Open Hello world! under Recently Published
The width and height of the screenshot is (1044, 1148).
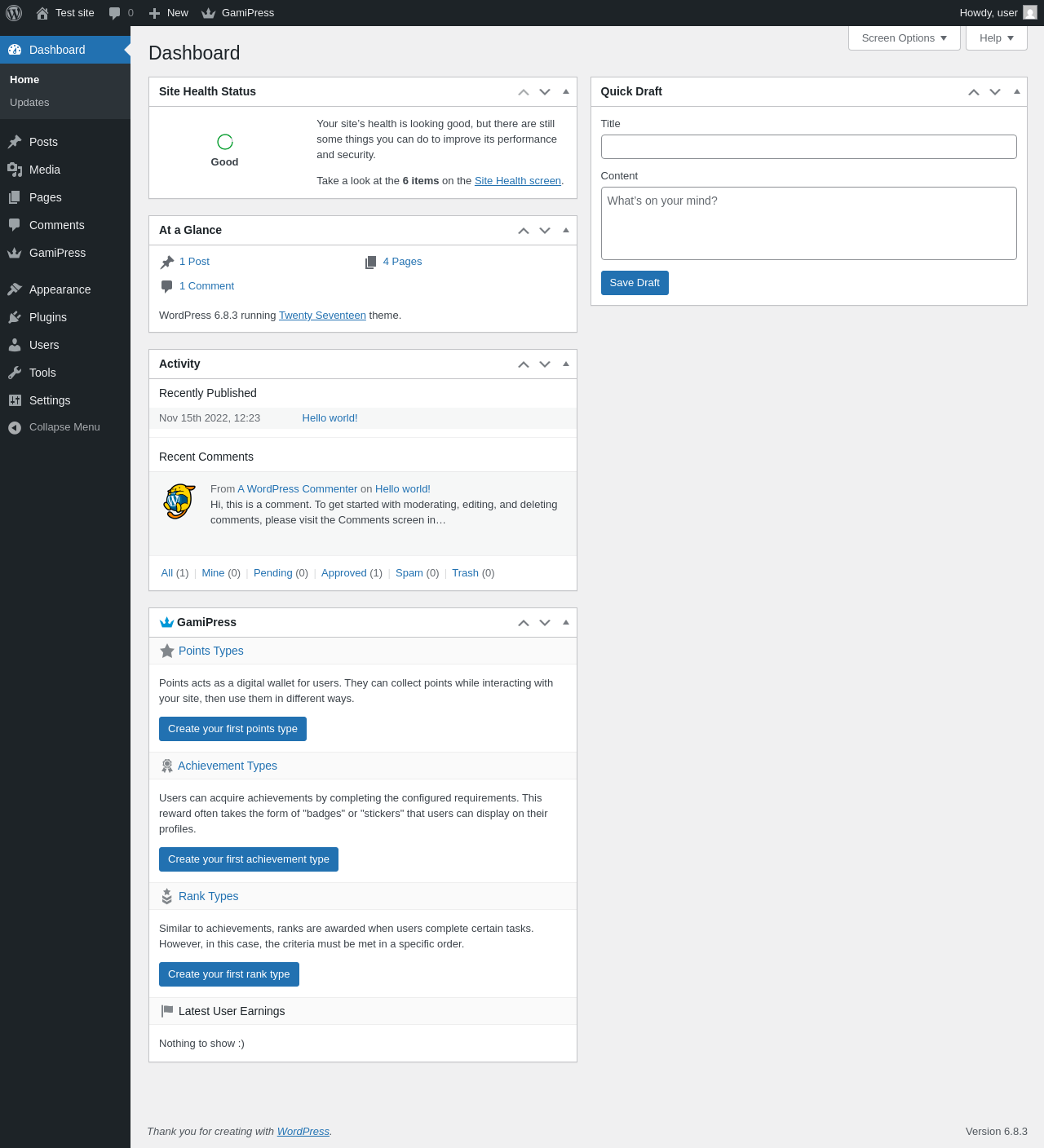(330, 418)
